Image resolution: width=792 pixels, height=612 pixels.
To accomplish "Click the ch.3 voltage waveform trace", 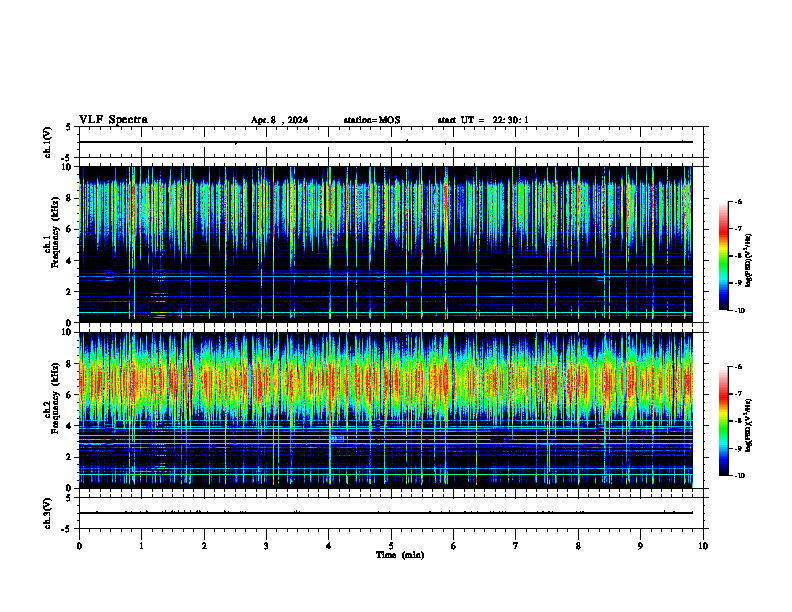I will coord(385,513).
